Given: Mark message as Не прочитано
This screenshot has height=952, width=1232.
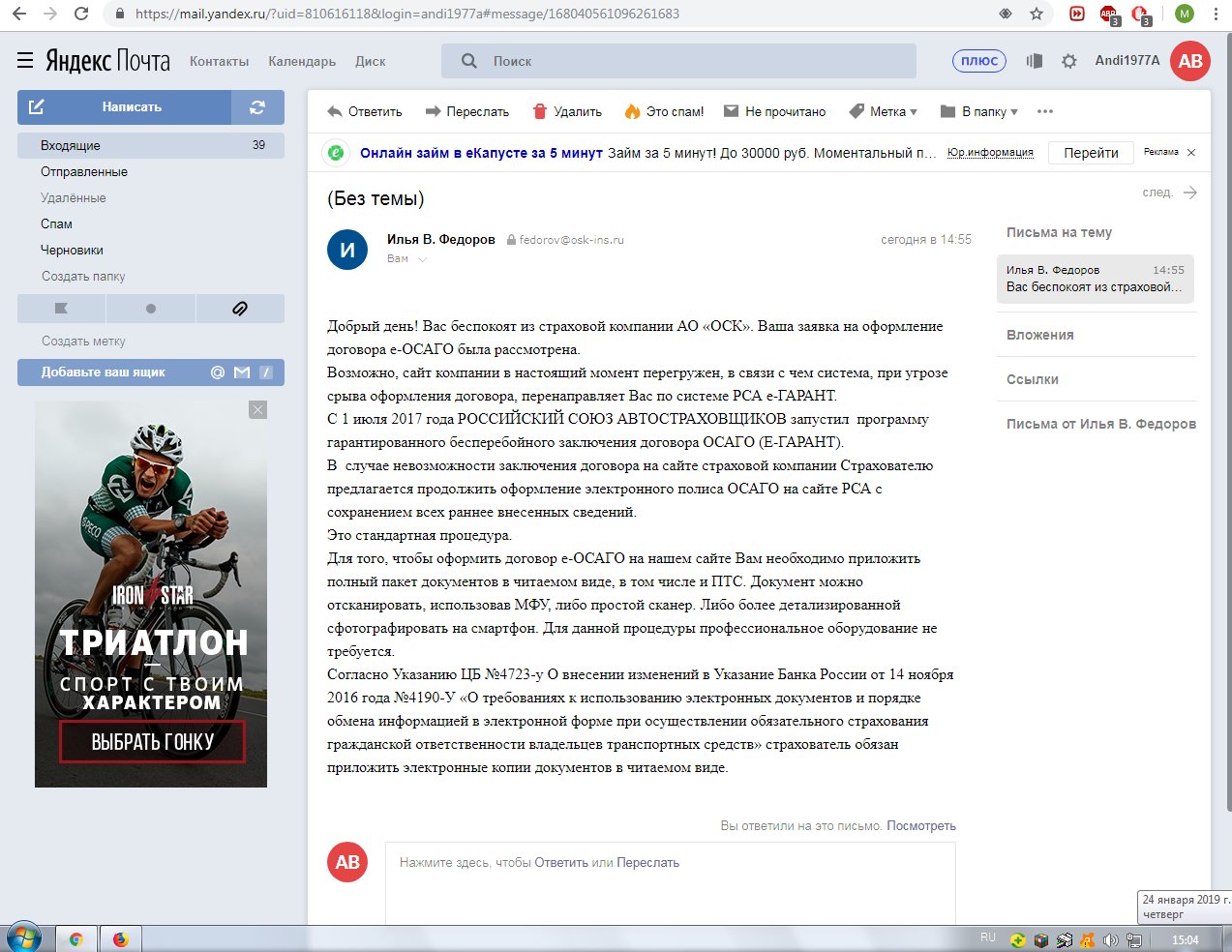Looking at the screenshot, I should point(775,111).
